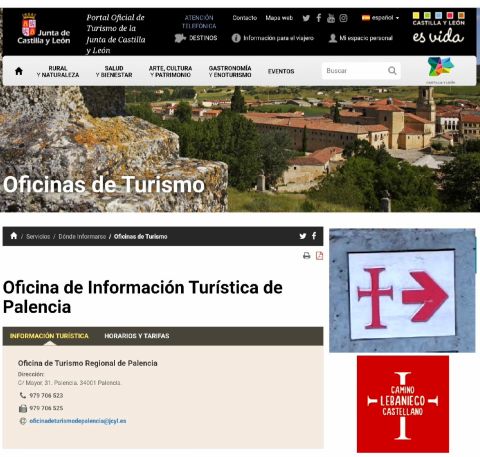Image resolution: width=480 pixels, height=457 pixels.
Task: Open the Camino Lebaniego Castellano banner
Action: tap(403, 404)
